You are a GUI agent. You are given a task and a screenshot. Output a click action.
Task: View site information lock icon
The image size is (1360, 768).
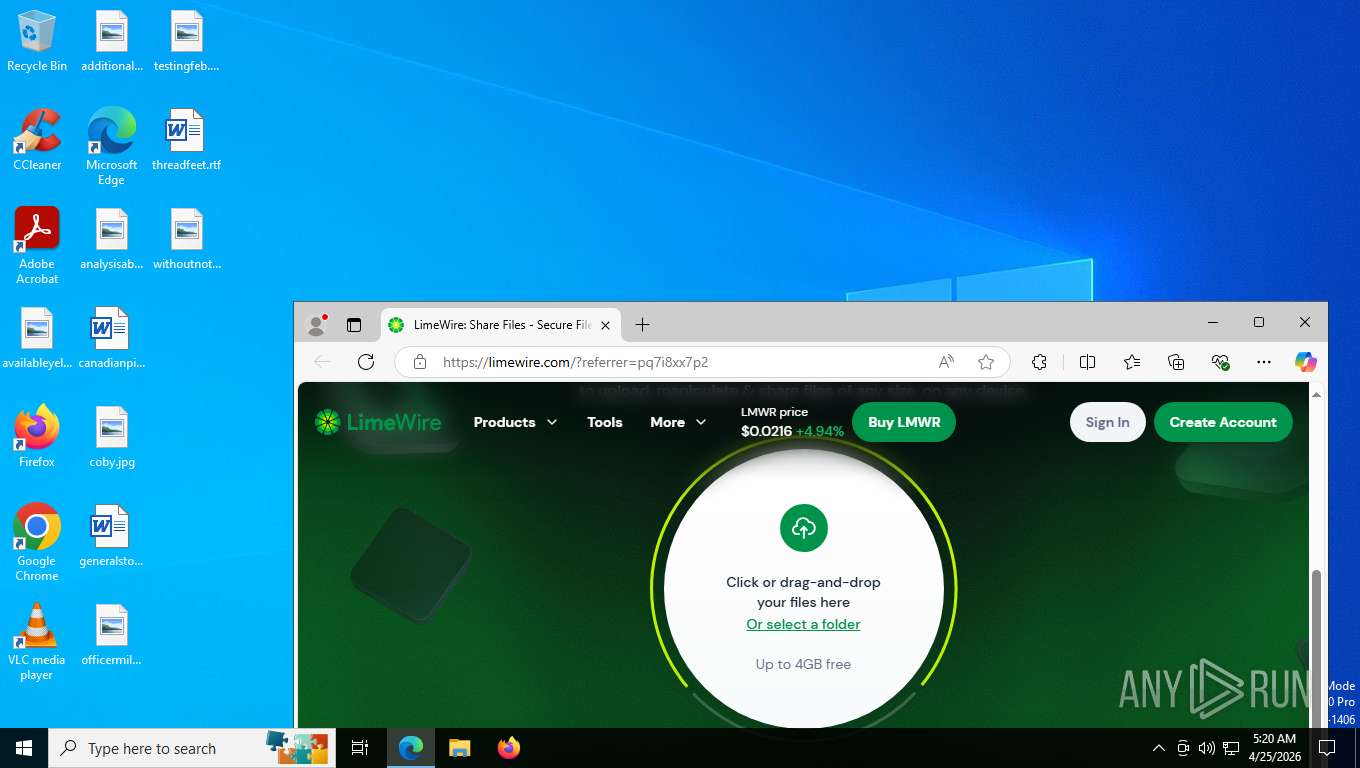(x=420, y=362)
